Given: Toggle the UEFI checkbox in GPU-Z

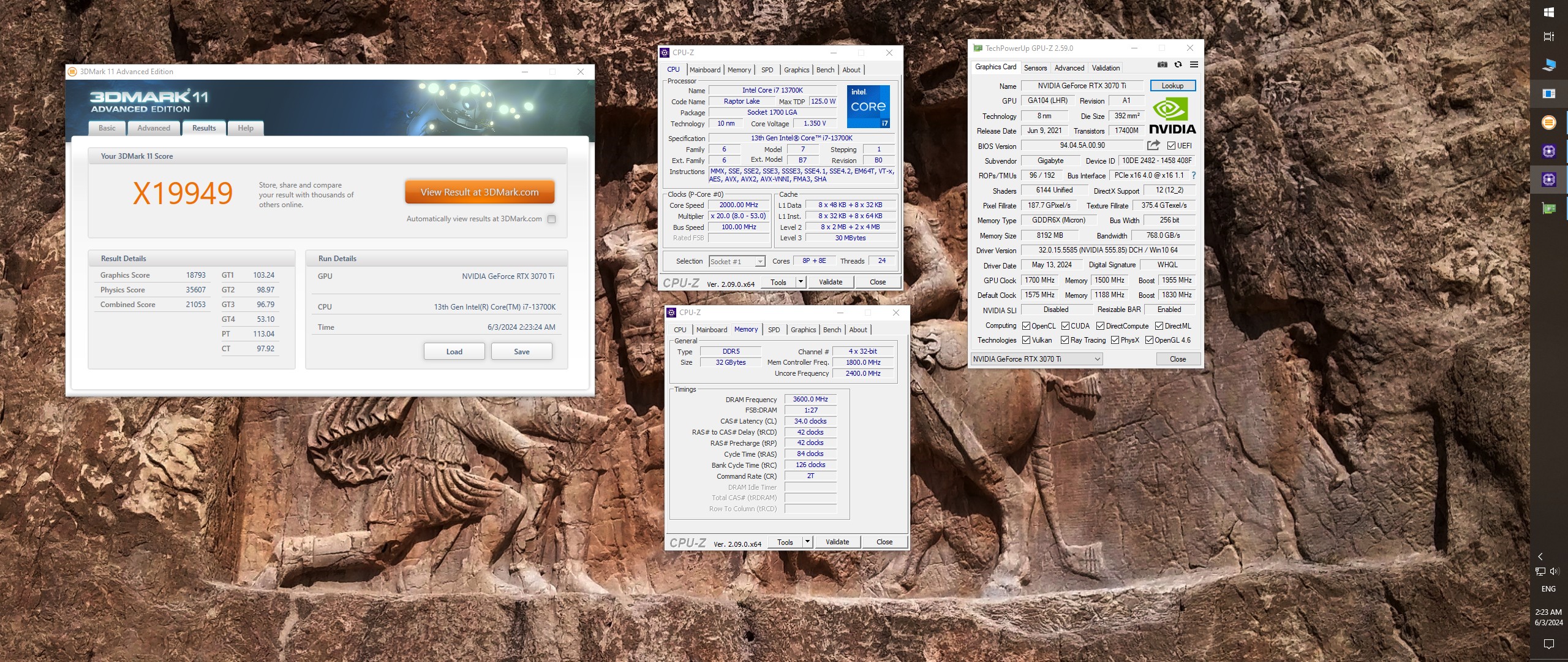Looking at the screenshot, I should (x=1171, y=146).
